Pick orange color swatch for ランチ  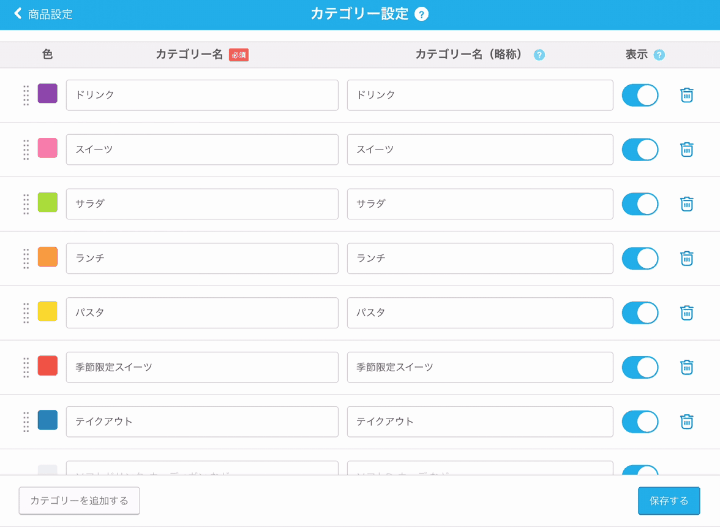pos(48,257)
